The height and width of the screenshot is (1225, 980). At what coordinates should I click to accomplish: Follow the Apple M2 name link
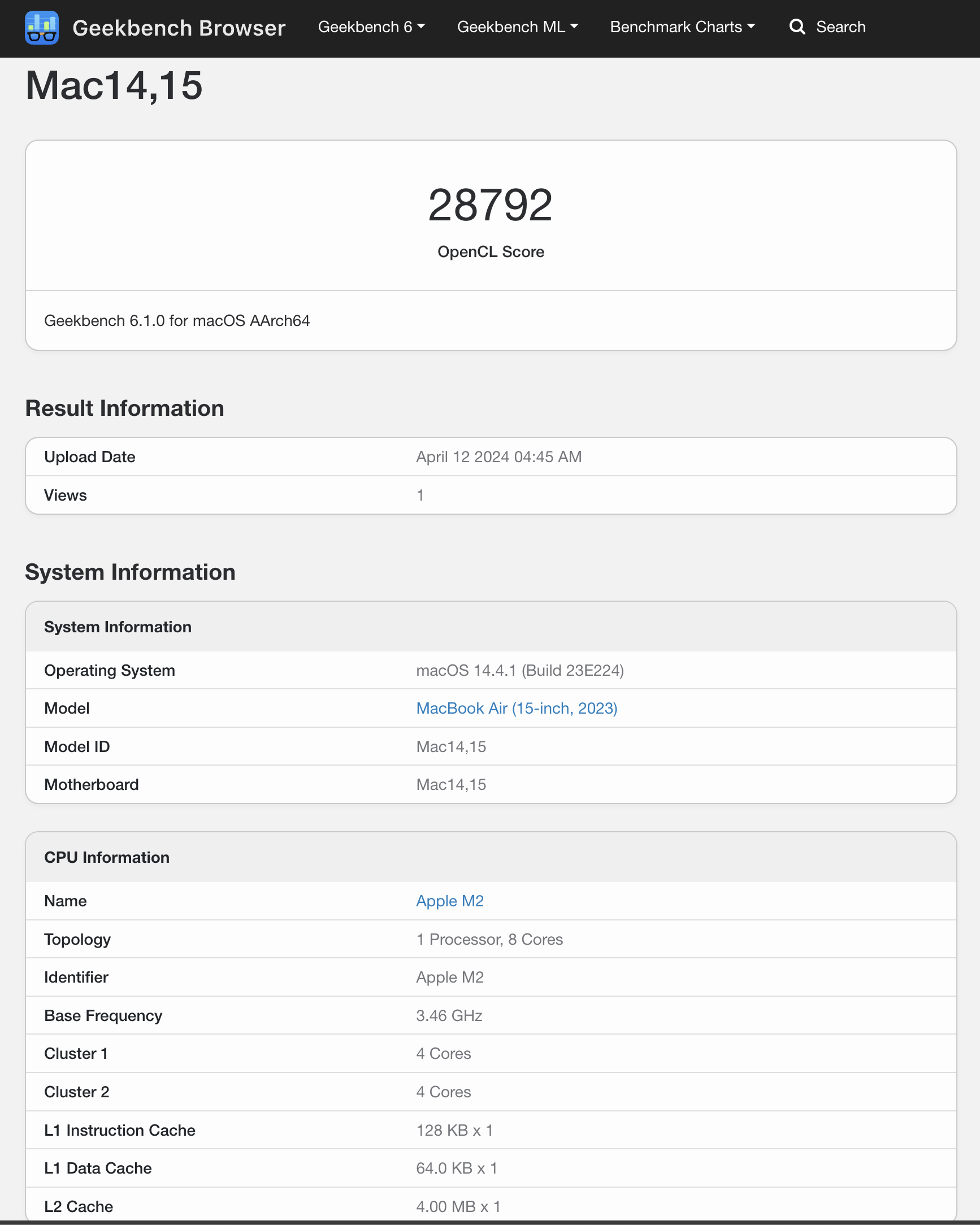449,901
